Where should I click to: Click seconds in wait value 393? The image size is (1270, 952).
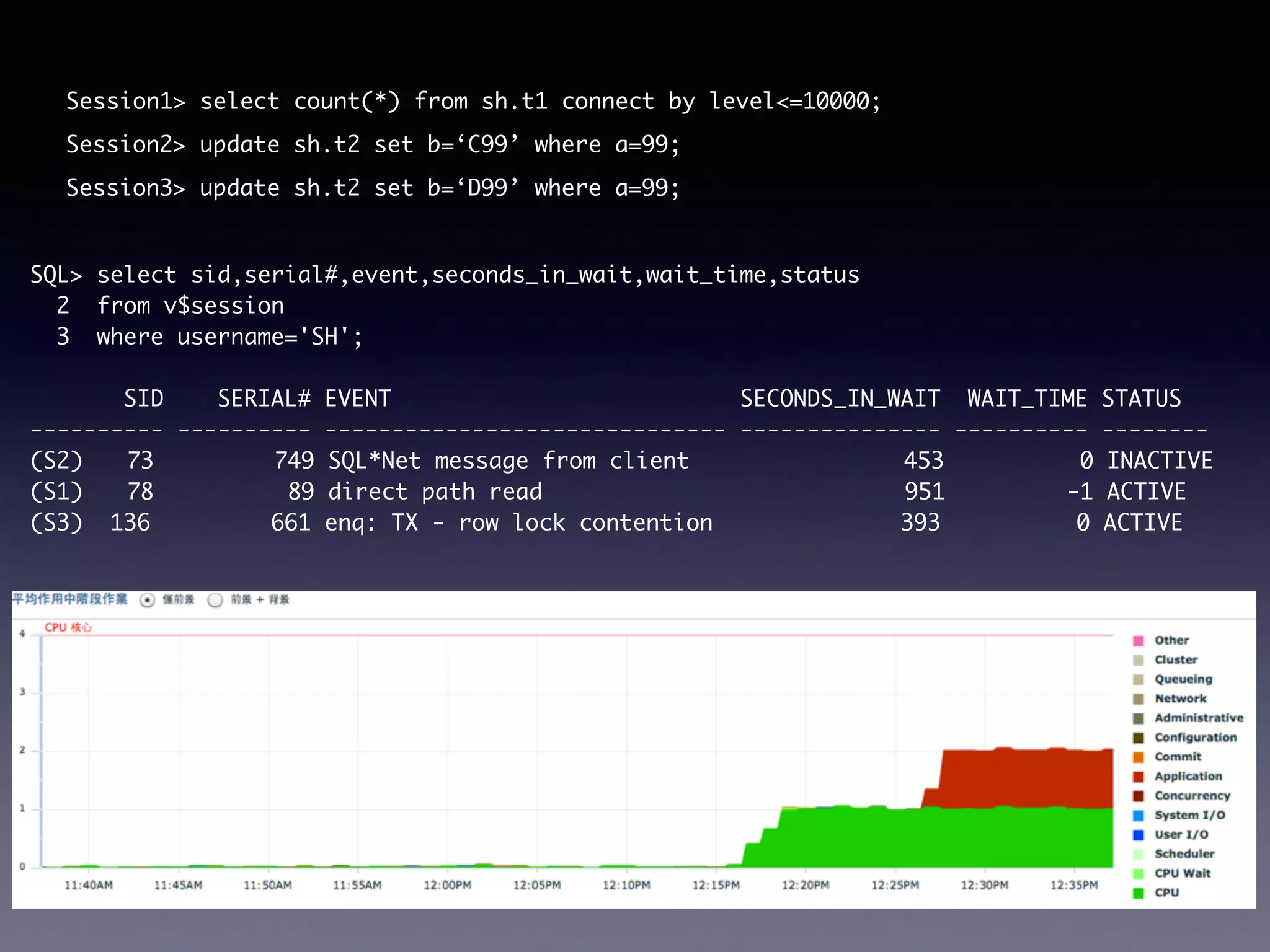click(x=920, y=522)
